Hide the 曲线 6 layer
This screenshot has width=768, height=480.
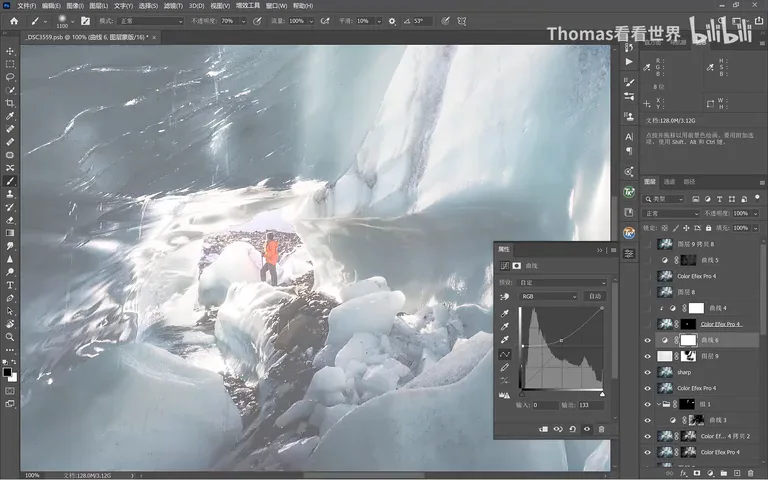648,340
